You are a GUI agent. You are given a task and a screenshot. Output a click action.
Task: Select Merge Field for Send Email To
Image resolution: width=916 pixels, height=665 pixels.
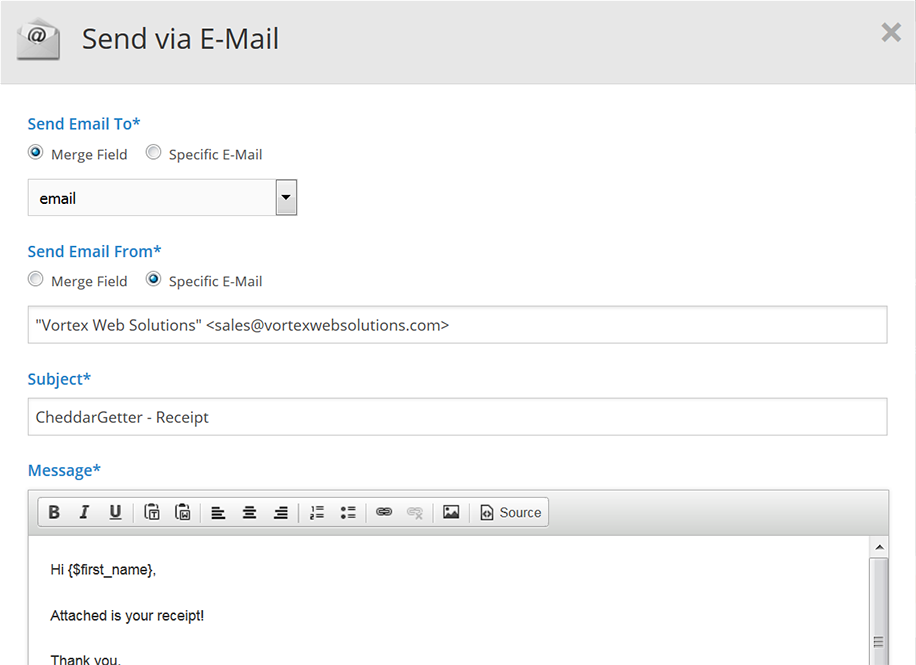(x=36, y=153)
